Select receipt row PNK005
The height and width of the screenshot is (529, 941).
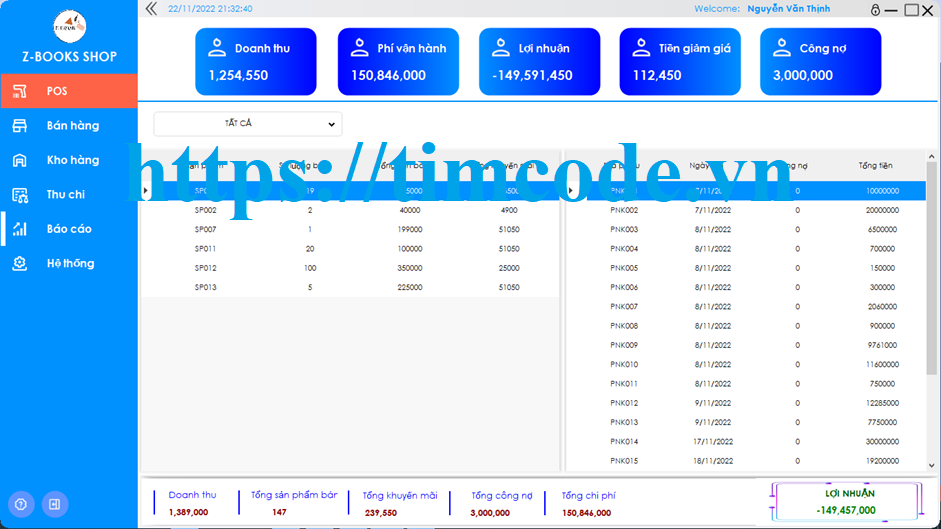(746, 268)
